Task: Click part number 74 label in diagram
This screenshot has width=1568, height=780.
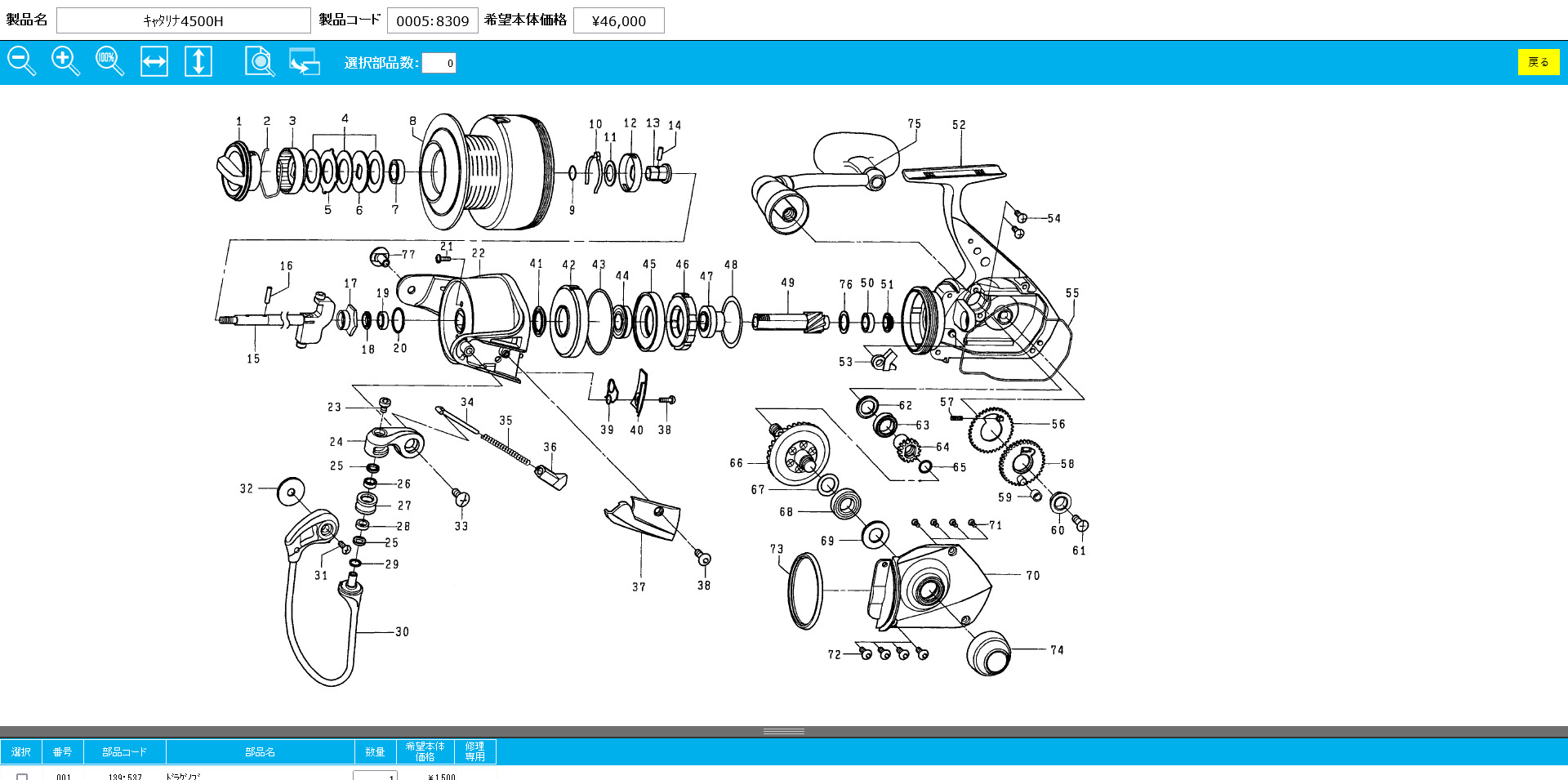Action: [1057, 650]
